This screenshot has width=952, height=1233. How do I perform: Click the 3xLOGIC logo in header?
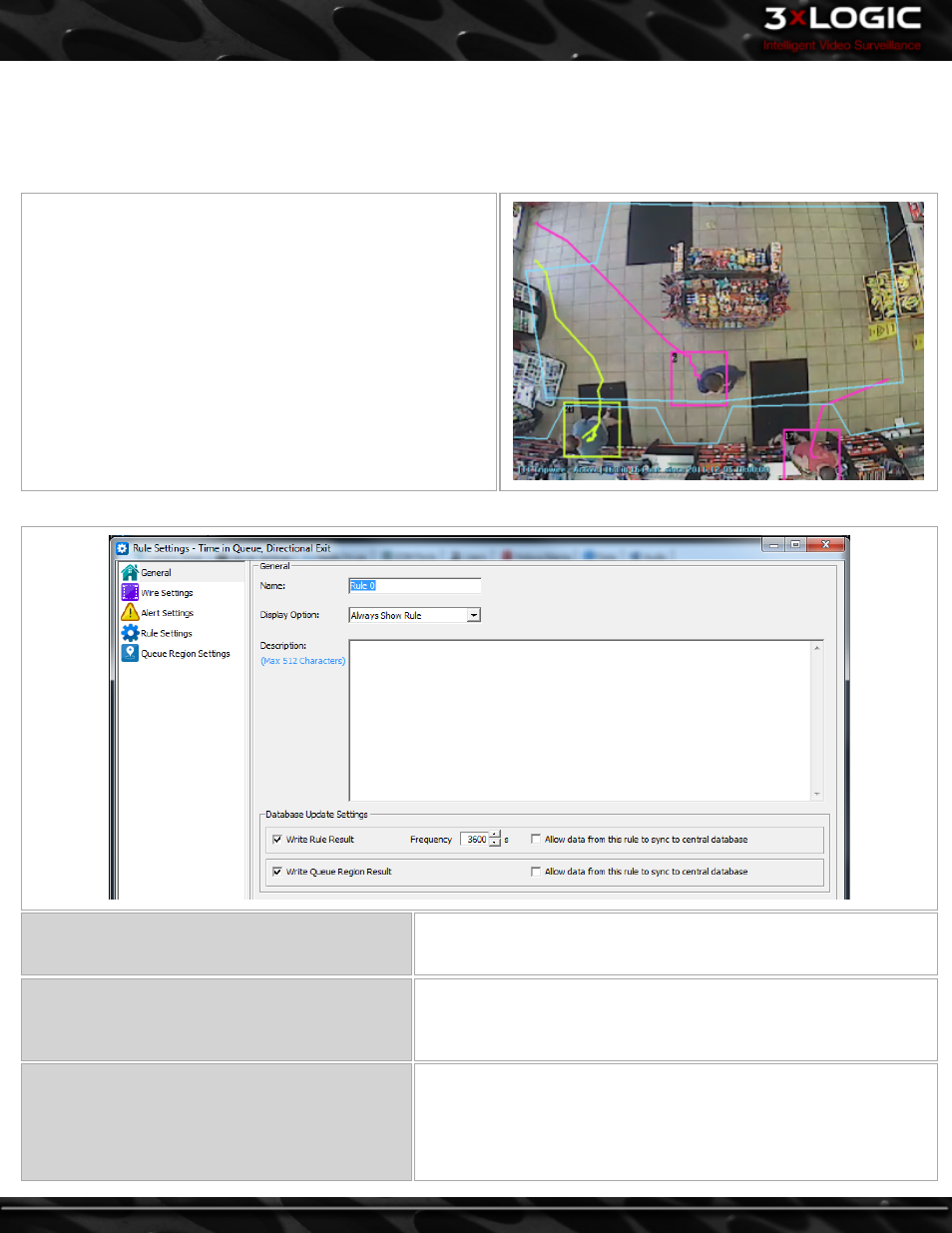point(842,28)
